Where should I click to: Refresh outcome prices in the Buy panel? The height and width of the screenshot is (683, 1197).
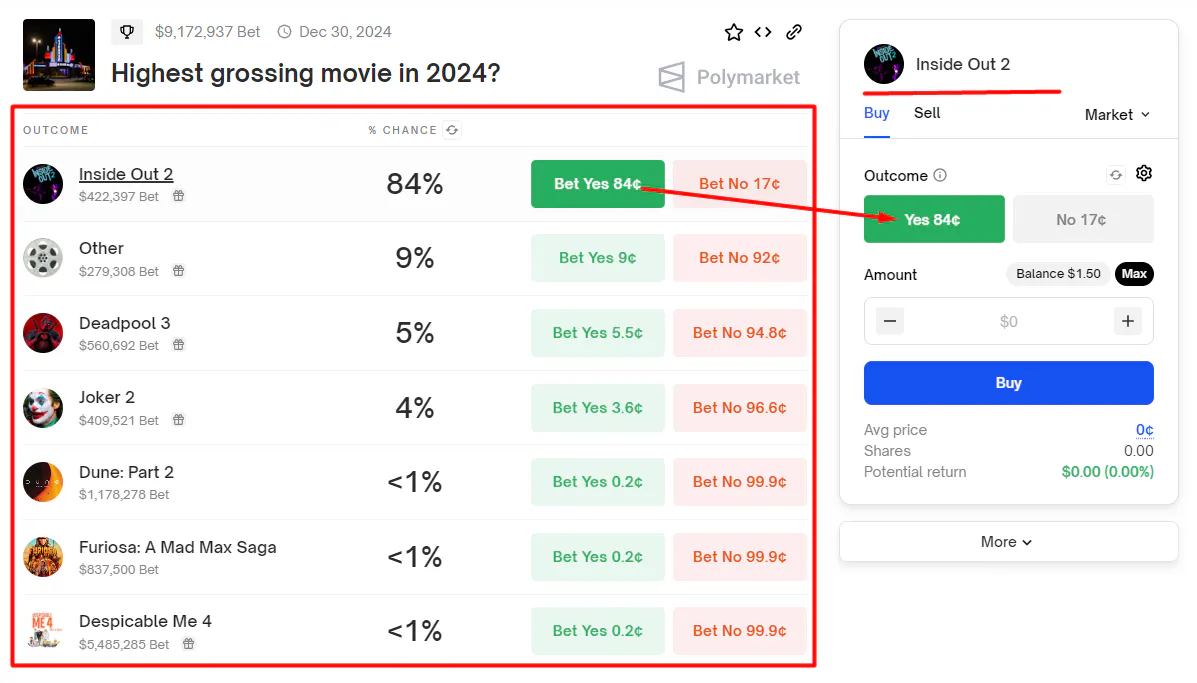point(1116,173)
